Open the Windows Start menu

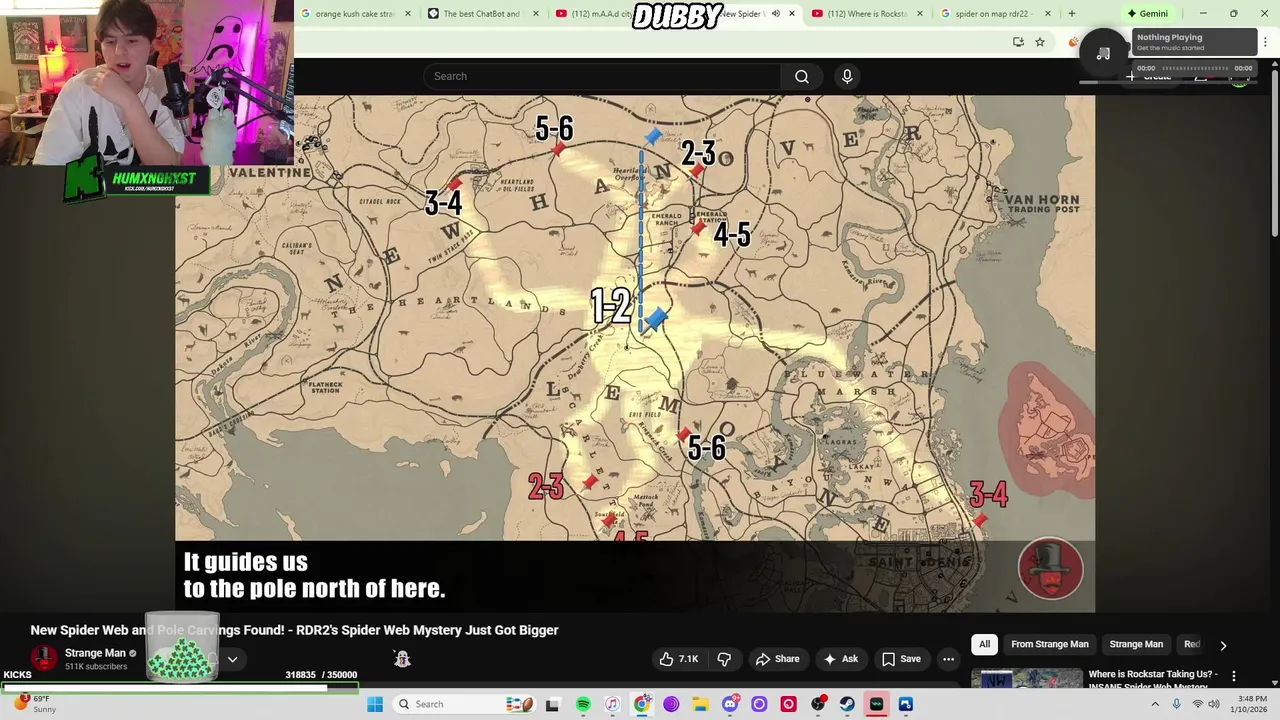(x=375, y=704)
